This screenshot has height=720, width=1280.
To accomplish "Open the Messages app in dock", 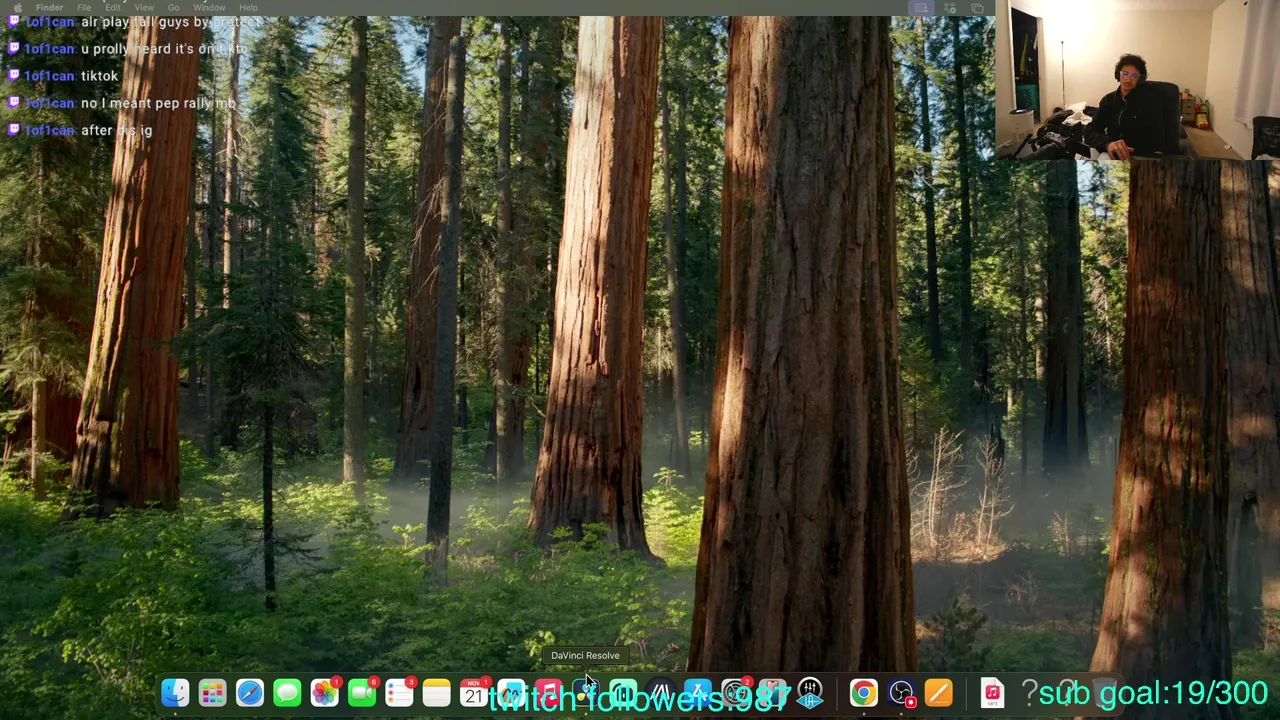I will tap(287, 693).
